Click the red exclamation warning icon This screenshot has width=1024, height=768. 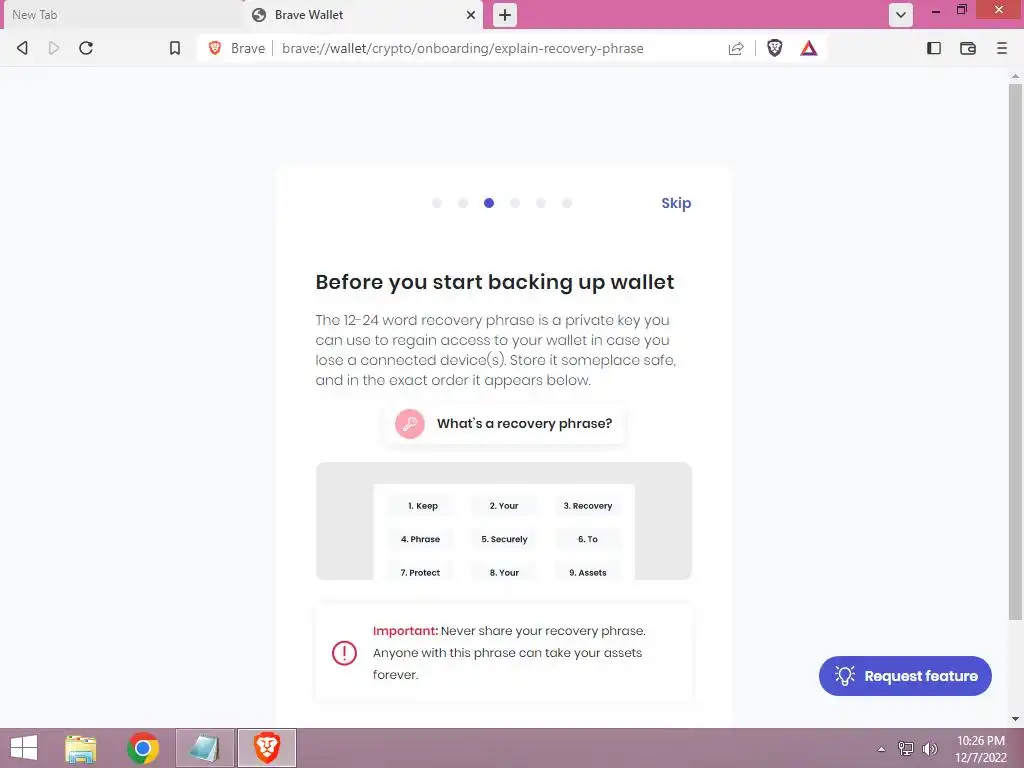(344, 653)
